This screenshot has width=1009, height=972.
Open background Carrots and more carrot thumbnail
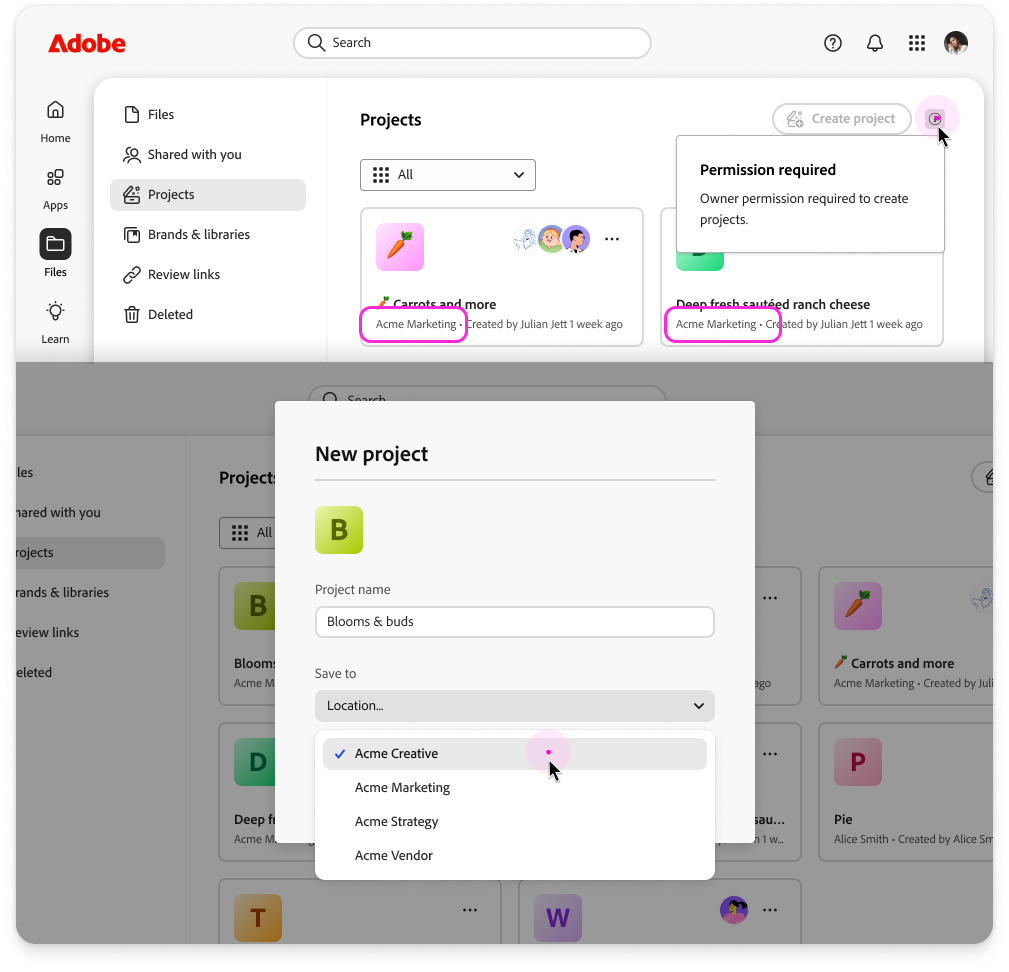(858, 606)
